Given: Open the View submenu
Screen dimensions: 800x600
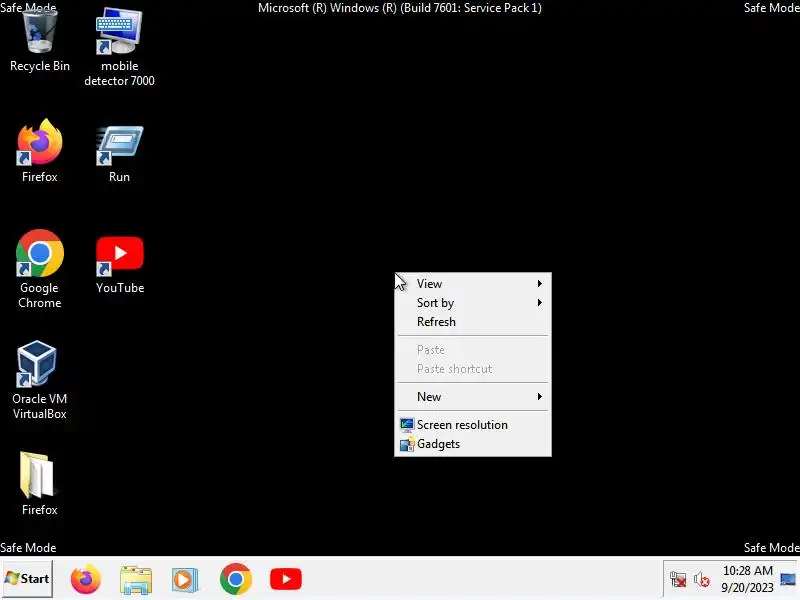Looking at the screenshot, I should point(473,284).
